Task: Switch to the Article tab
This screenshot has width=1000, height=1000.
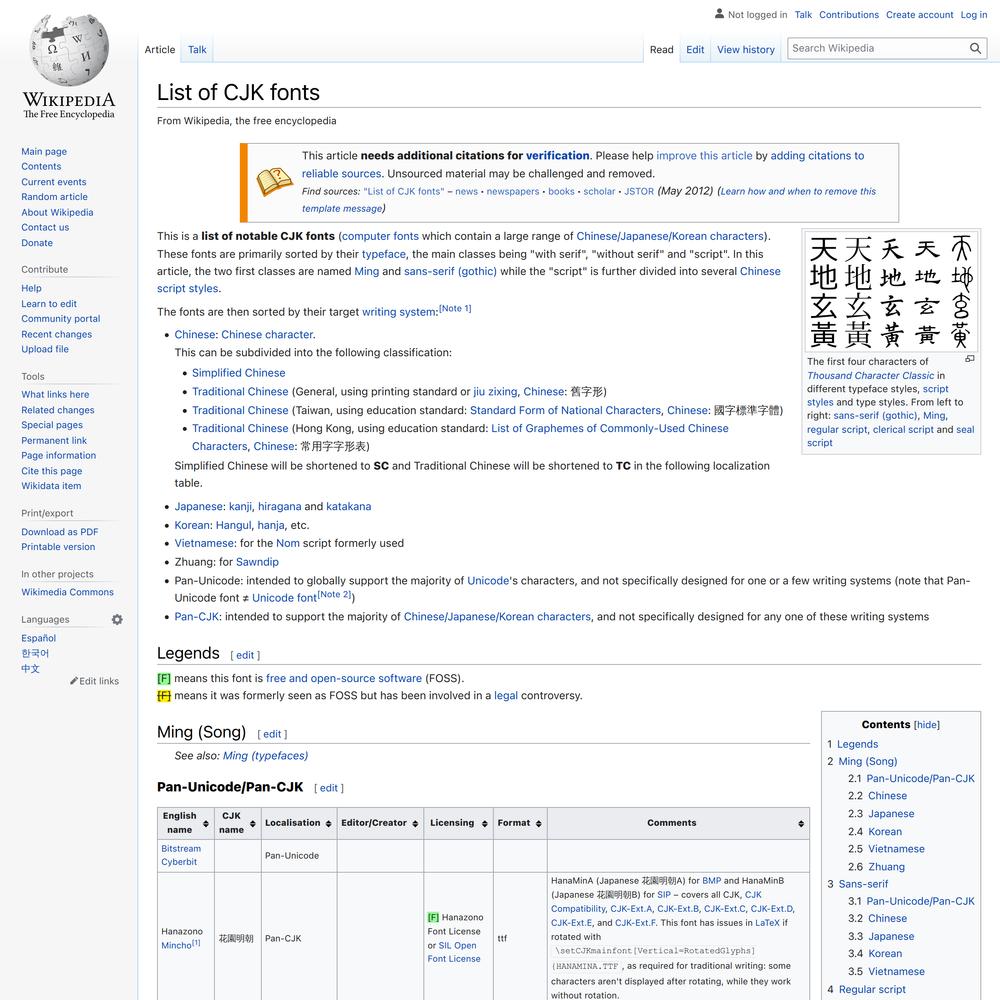Action: 159,50
